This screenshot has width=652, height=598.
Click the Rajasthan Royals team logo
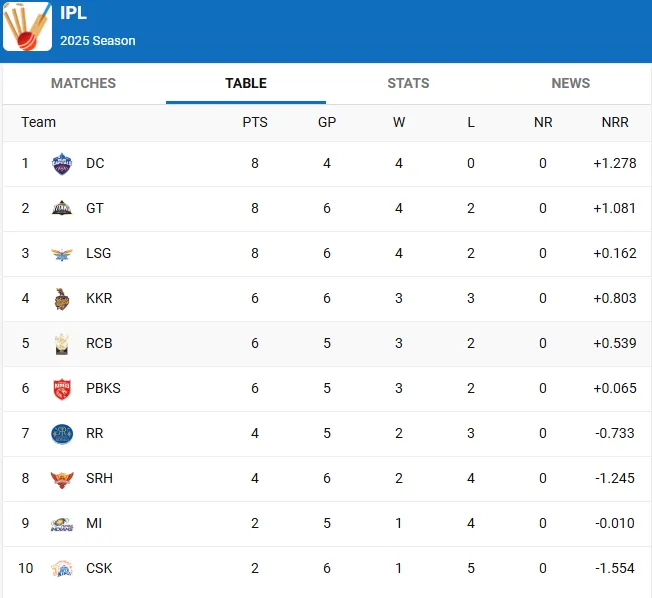tap(62, 433)
